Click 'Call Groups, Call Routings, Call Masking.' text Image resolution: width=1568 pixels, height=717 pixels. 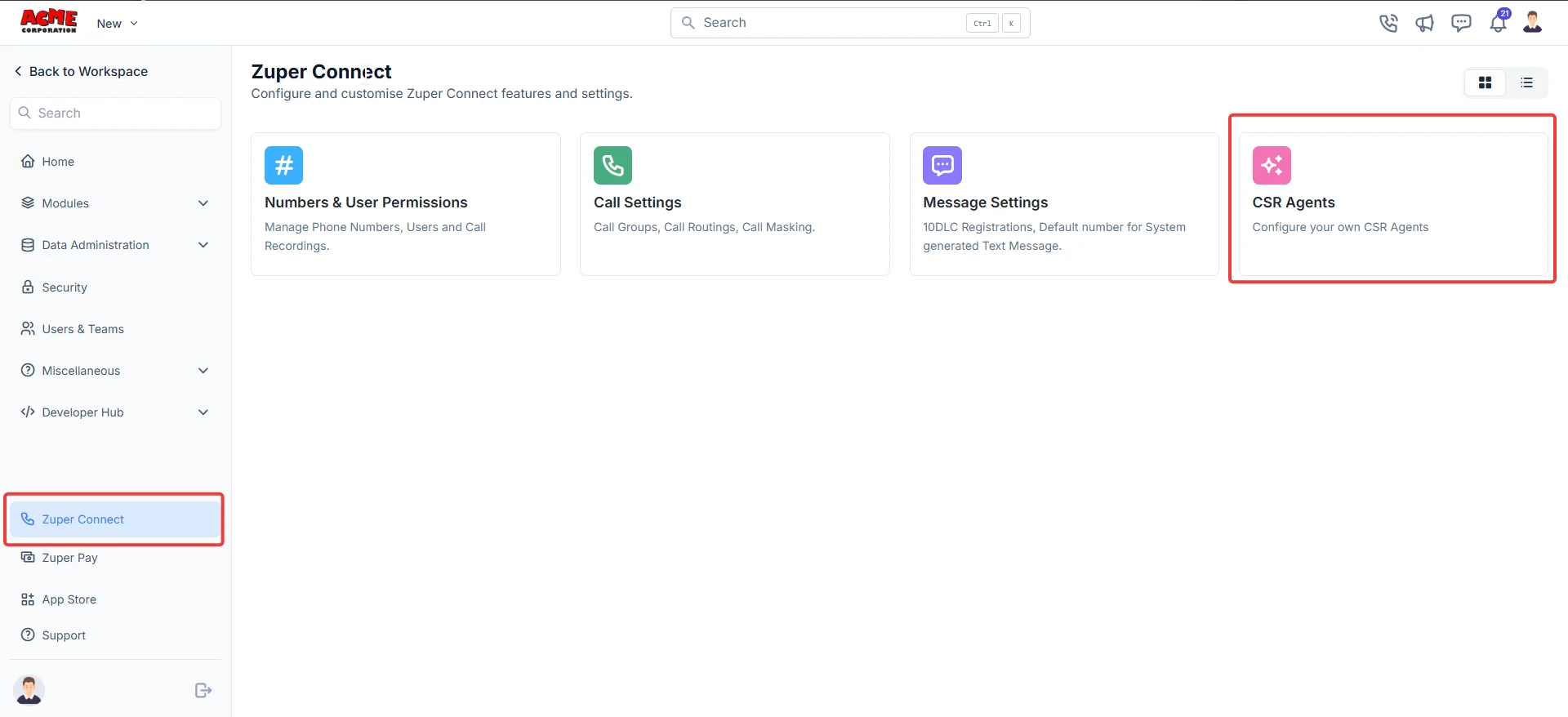click(x=704, y=227)
